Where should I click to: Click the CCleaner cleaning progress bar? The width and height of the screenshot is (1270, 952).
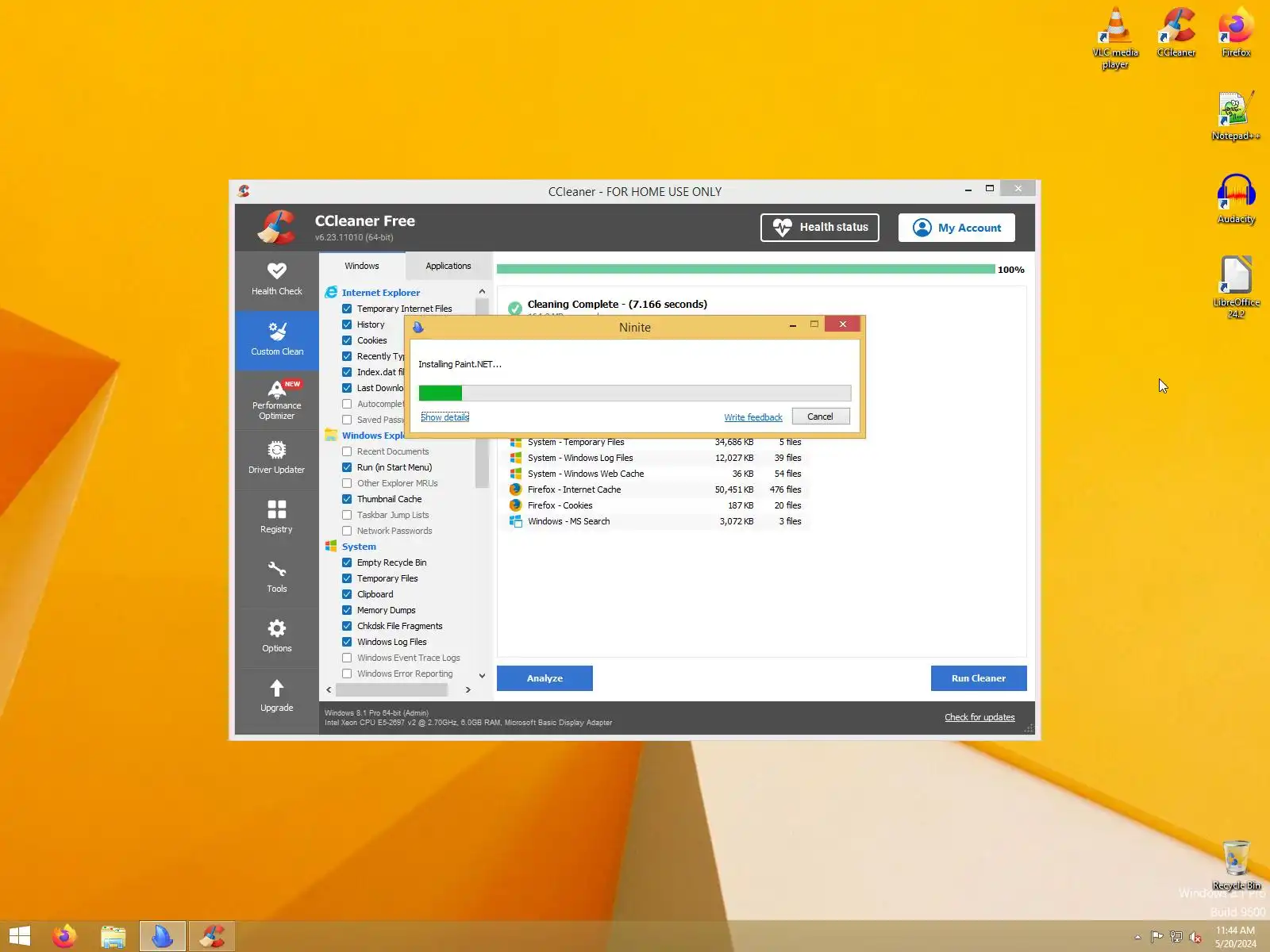(745, 269)
